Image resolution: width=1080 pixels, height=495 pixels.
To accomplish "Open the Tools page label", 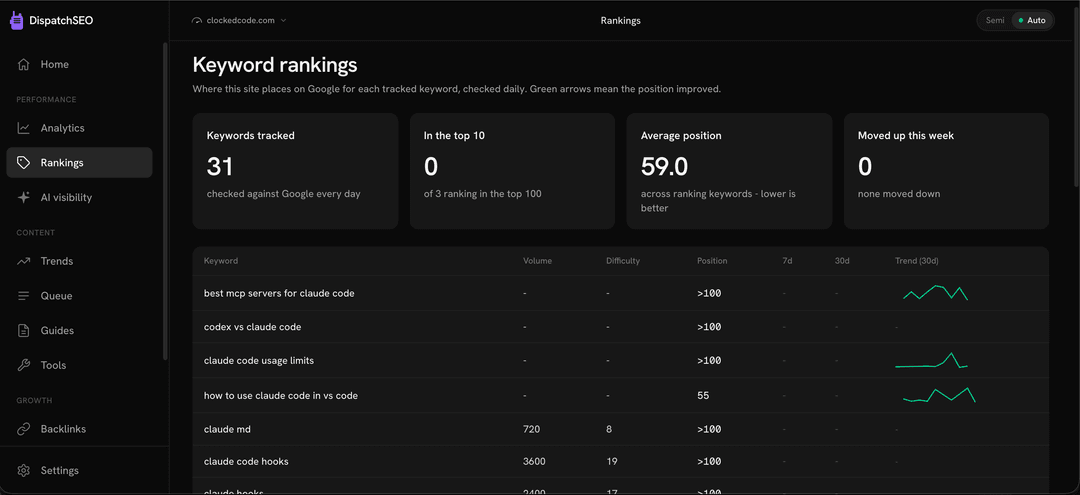I will (54, 366).
